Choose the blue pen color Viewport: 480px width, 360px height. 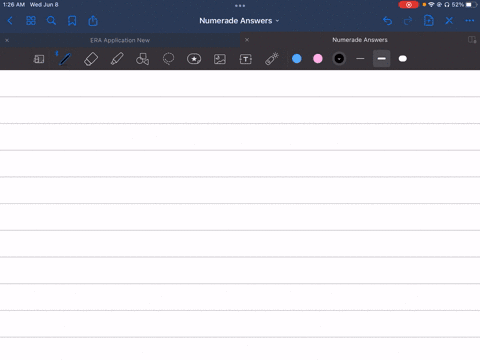297,59
